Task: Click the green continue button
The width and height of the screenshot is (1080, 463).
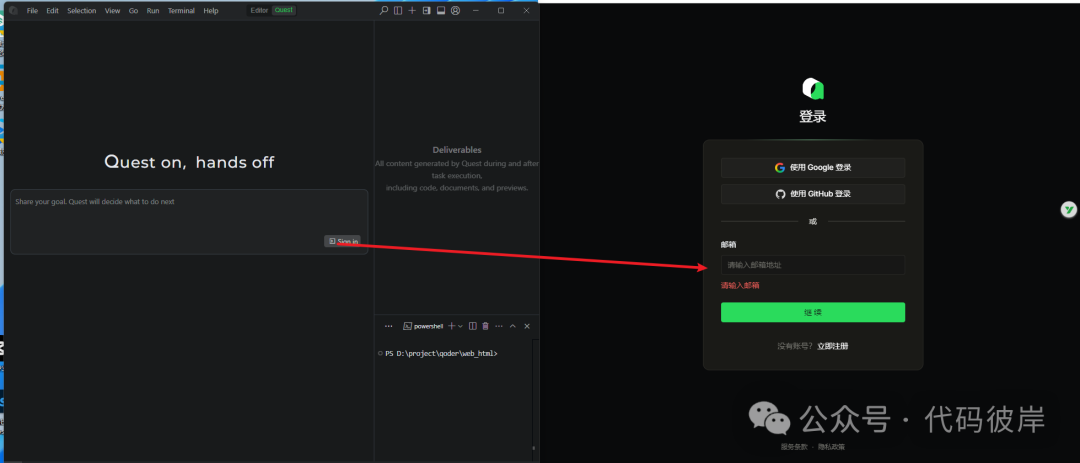Action: pos(813,312)
